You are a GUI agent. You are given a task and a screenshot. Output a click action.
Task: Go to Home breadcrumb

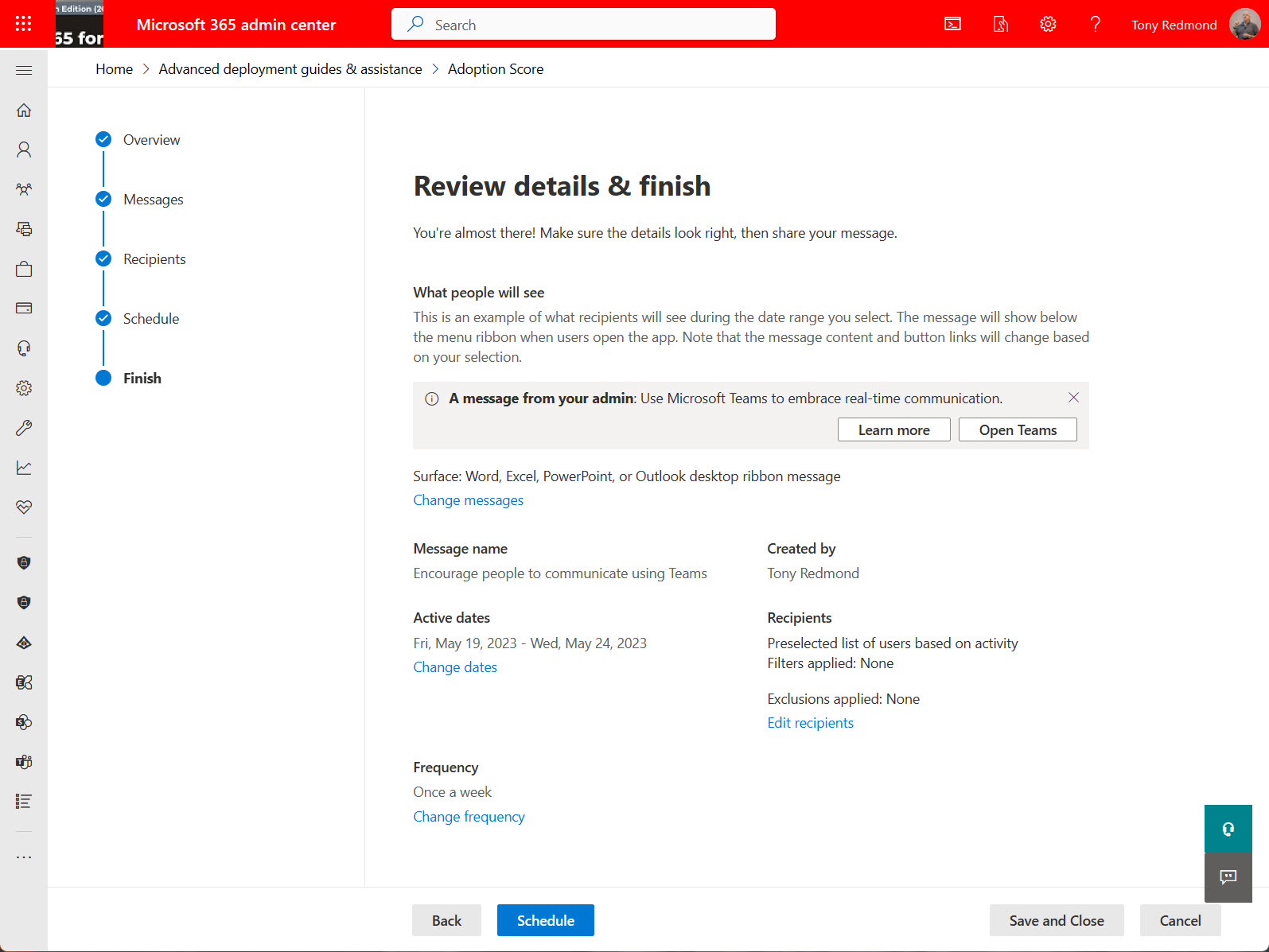(115, 69)
